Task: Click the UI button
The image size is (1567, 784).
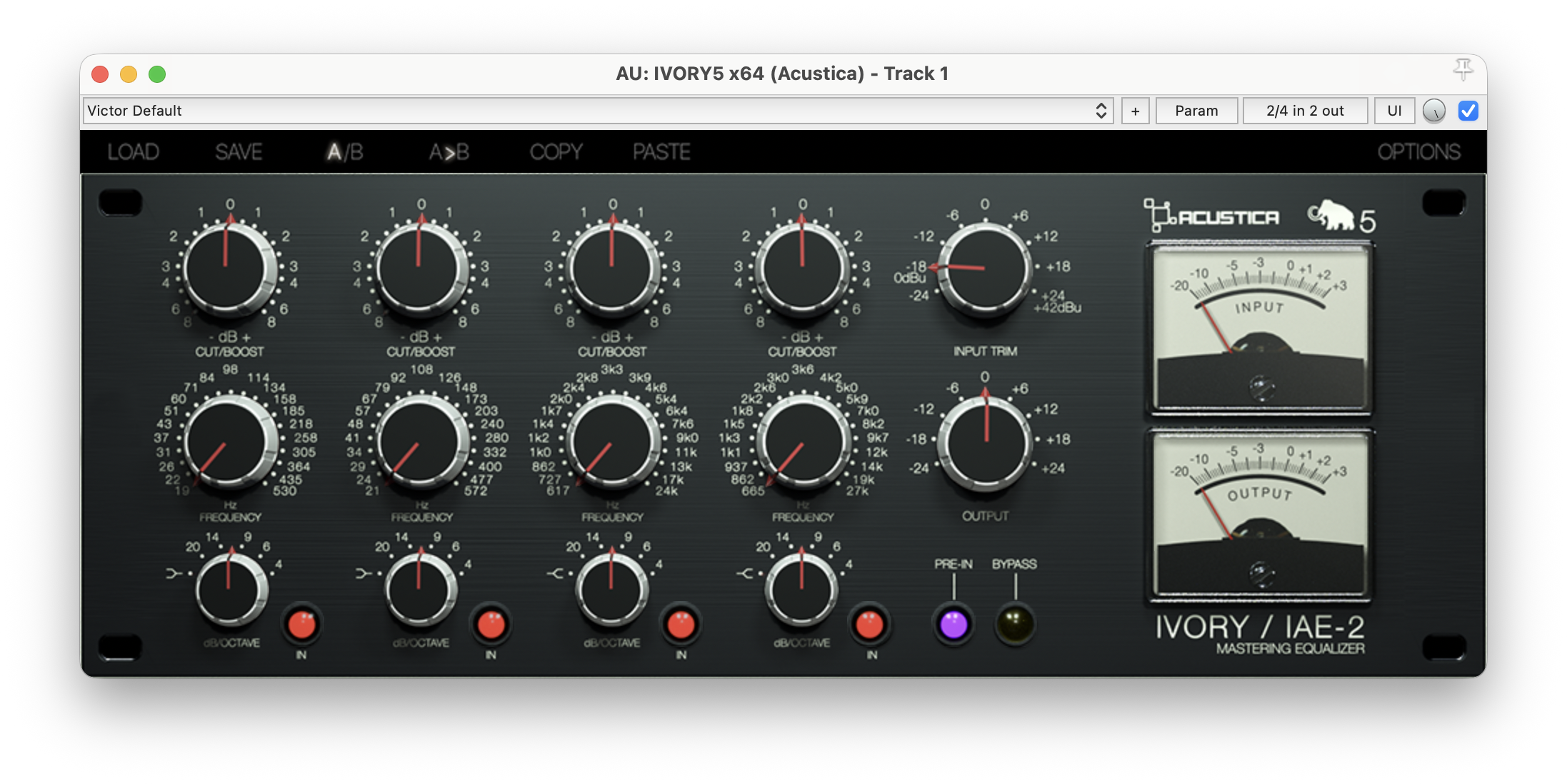Action: point(1394,111)
